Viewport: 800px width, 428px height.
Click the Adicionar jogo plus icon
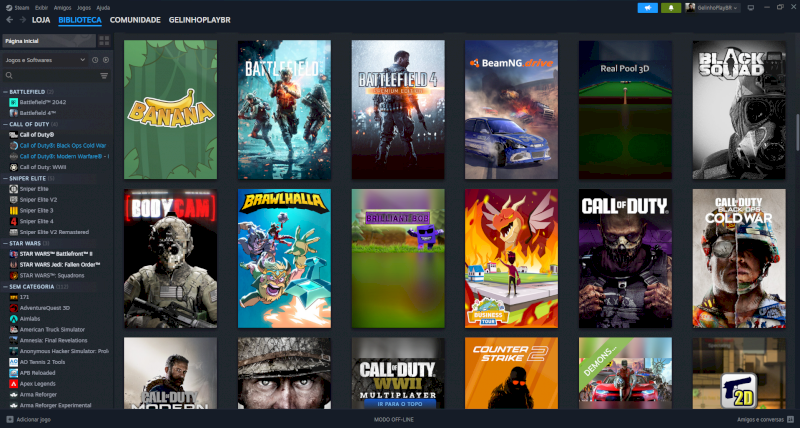(10, 419)
